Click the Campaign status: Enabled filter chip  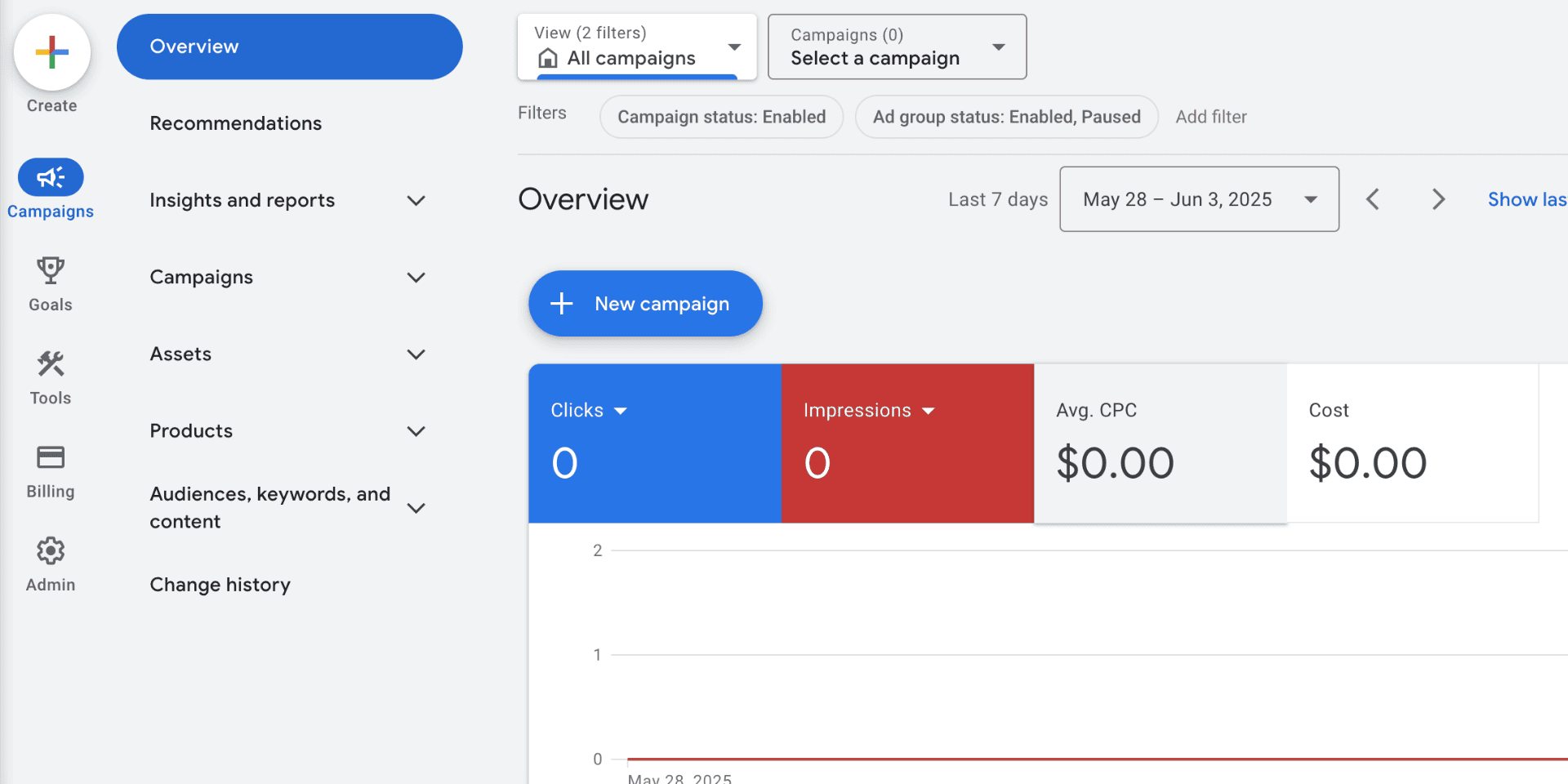[x=721, y=117]
